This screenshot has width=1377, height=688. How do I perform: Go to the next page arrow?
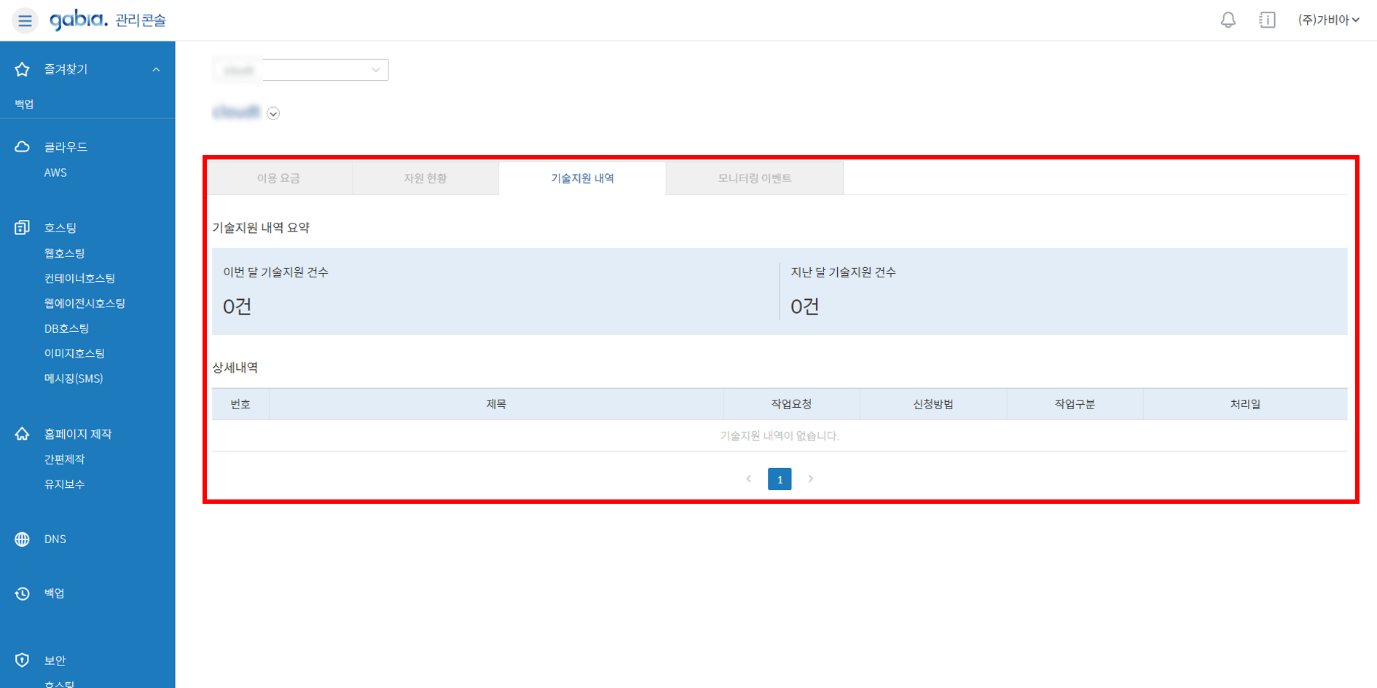(811, 479)
